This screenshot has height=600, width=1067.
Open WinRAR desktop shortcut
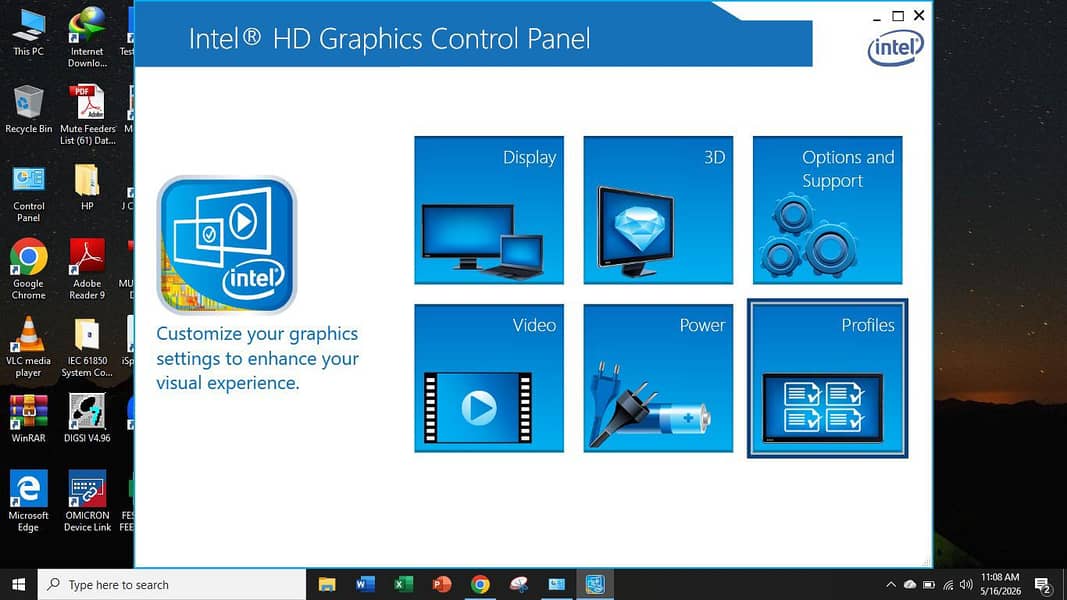pos(29,418)
